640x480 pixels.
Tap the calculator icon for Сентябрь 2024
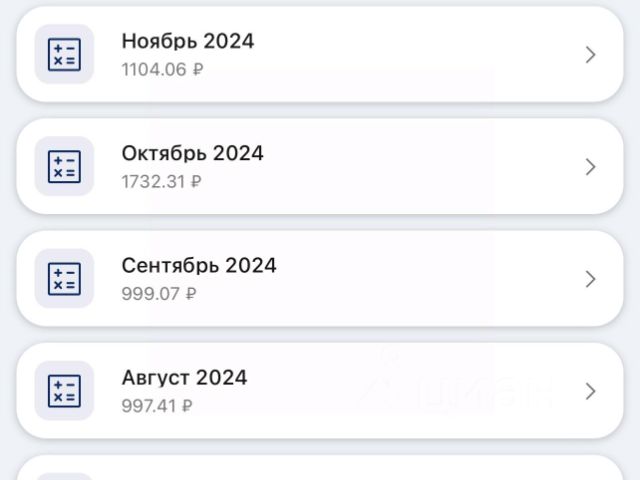64,279
